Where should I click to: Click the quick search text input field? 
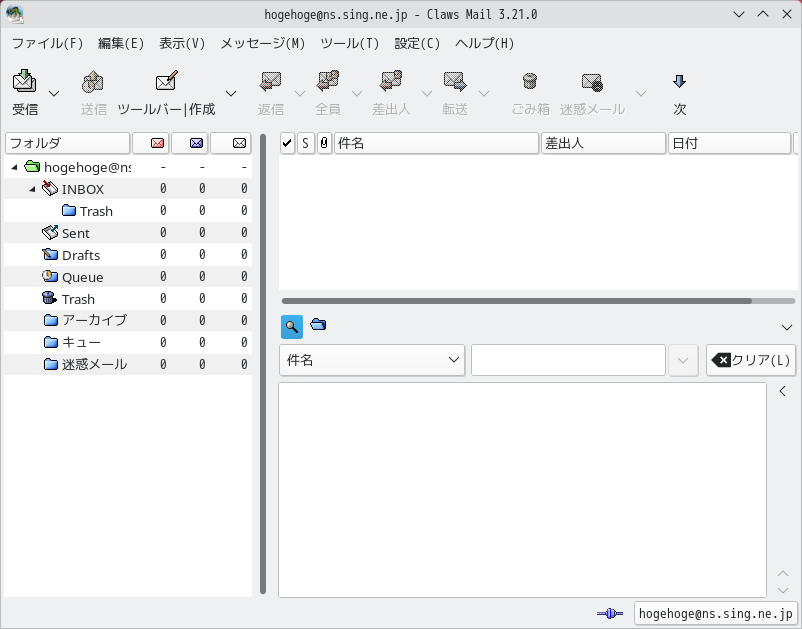click(568, 360)
